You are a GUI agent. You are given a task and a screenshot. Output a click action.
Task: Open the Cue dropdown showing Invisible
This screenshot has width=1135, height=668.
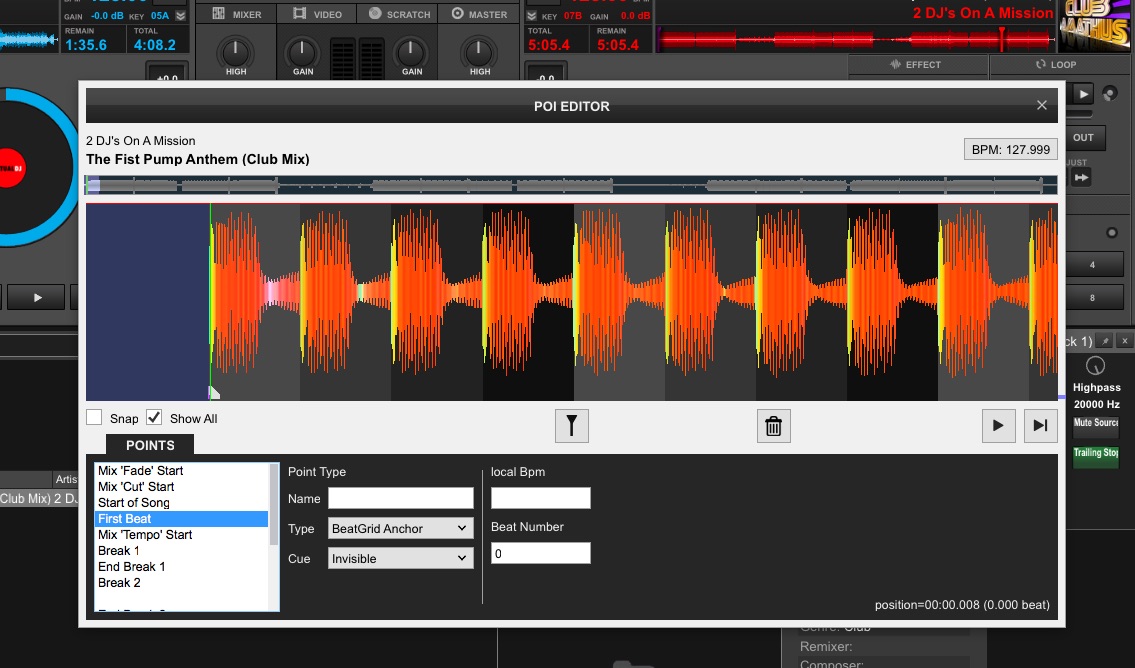click(400, 558)
